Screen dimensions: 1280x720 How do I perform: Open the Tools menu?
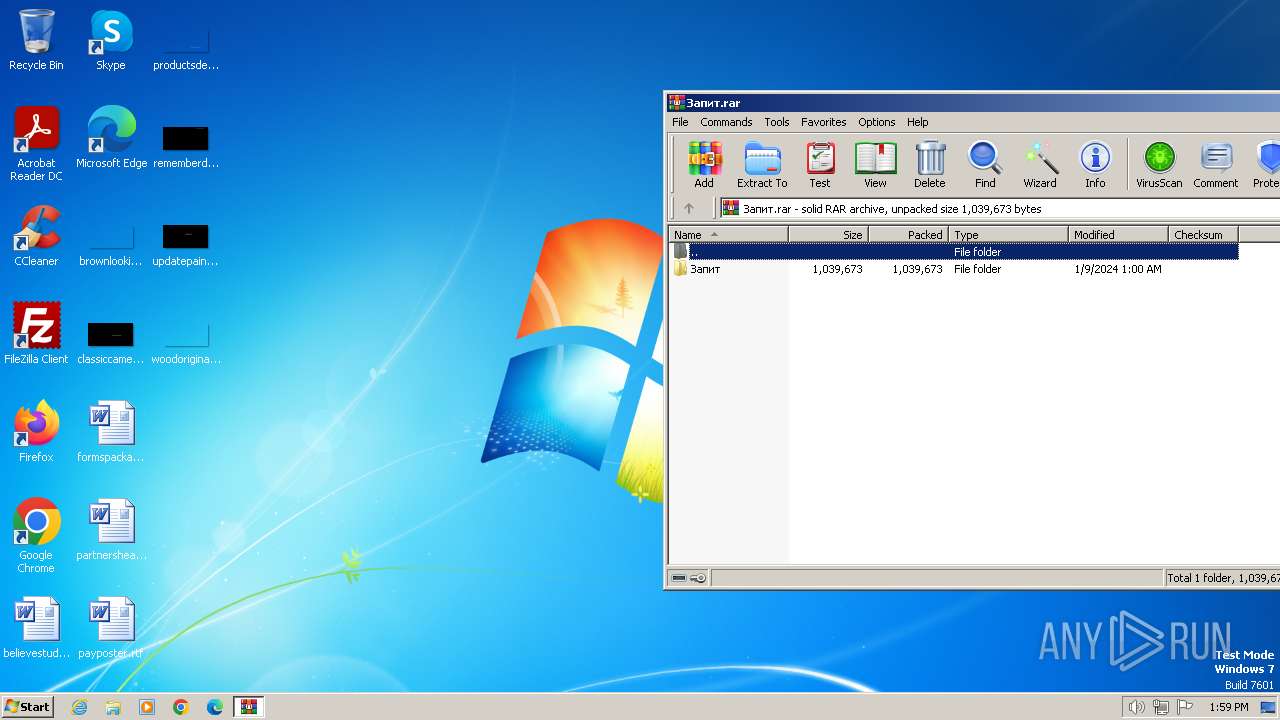[x=777, y=122]
